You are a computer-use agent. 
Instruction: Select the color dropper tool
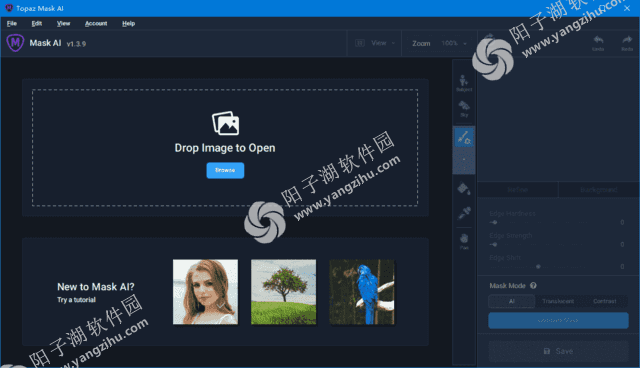pos(464,213)
